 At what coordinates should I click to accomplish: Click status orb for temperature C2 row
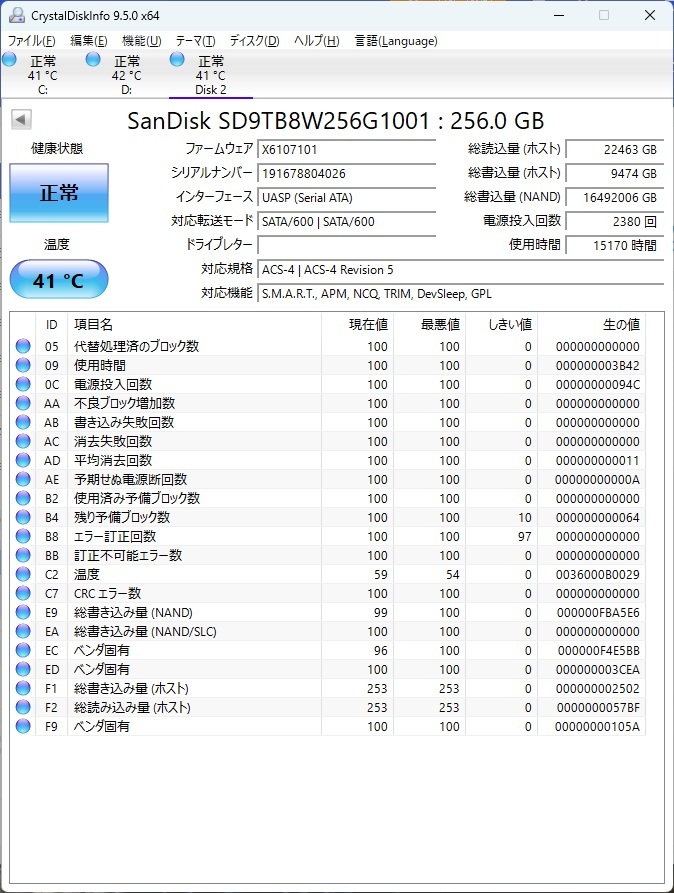point(23,574)
